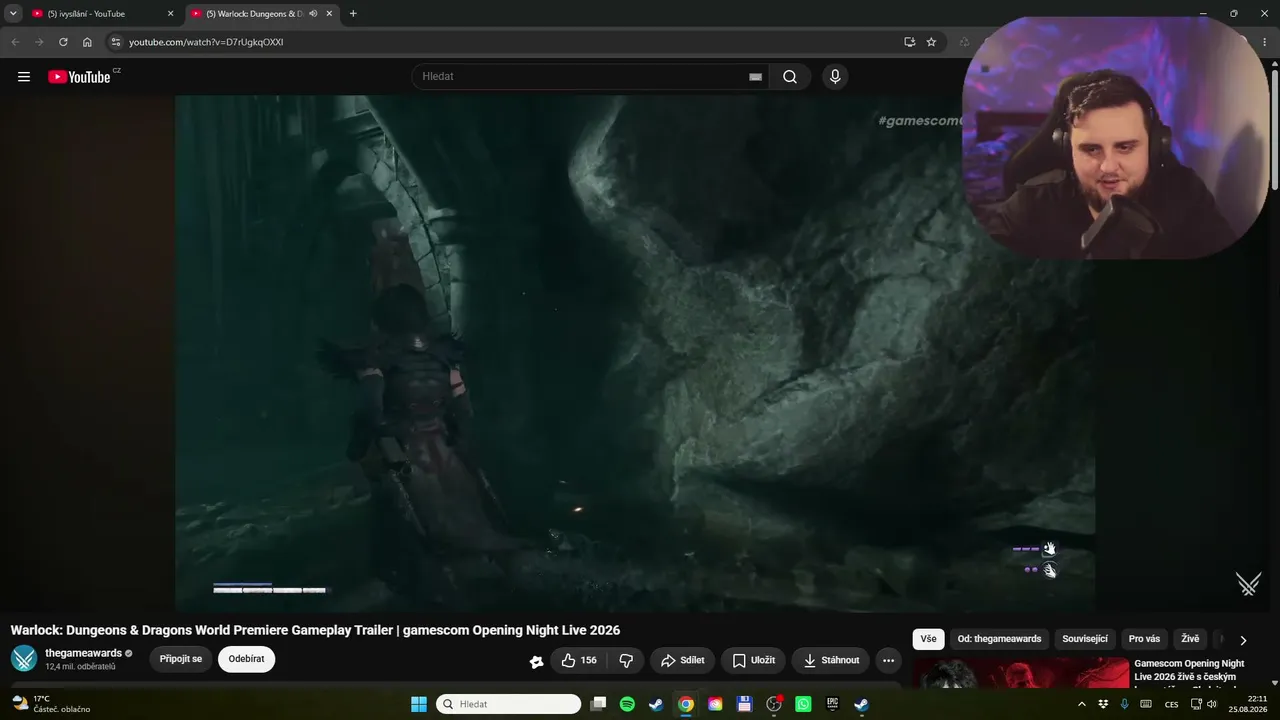Open thegameawards channel avatar
Viewport: 1280px width, 720px height.
tap(24, 659)
